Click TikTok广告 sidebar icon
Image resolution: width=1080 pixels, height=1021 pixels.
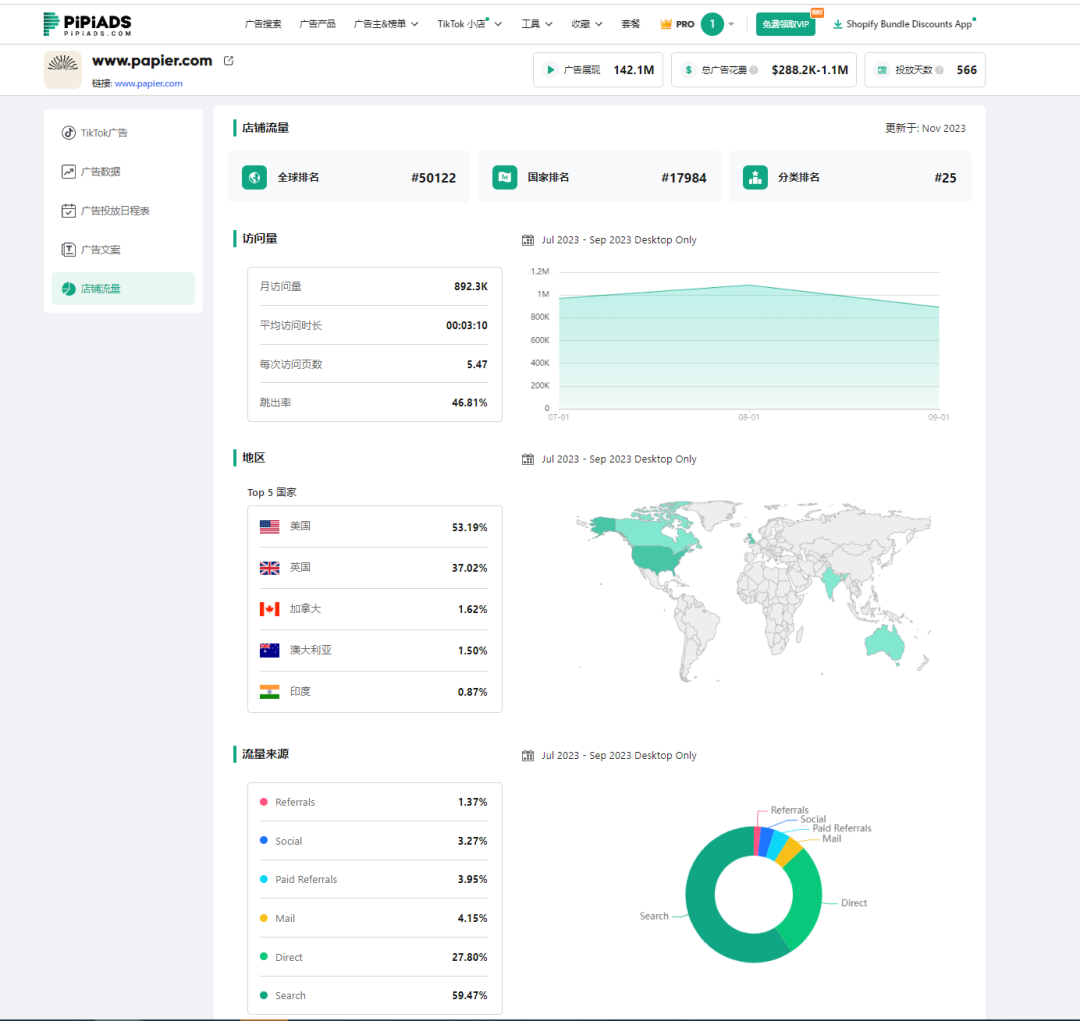[x=68, y=133]
